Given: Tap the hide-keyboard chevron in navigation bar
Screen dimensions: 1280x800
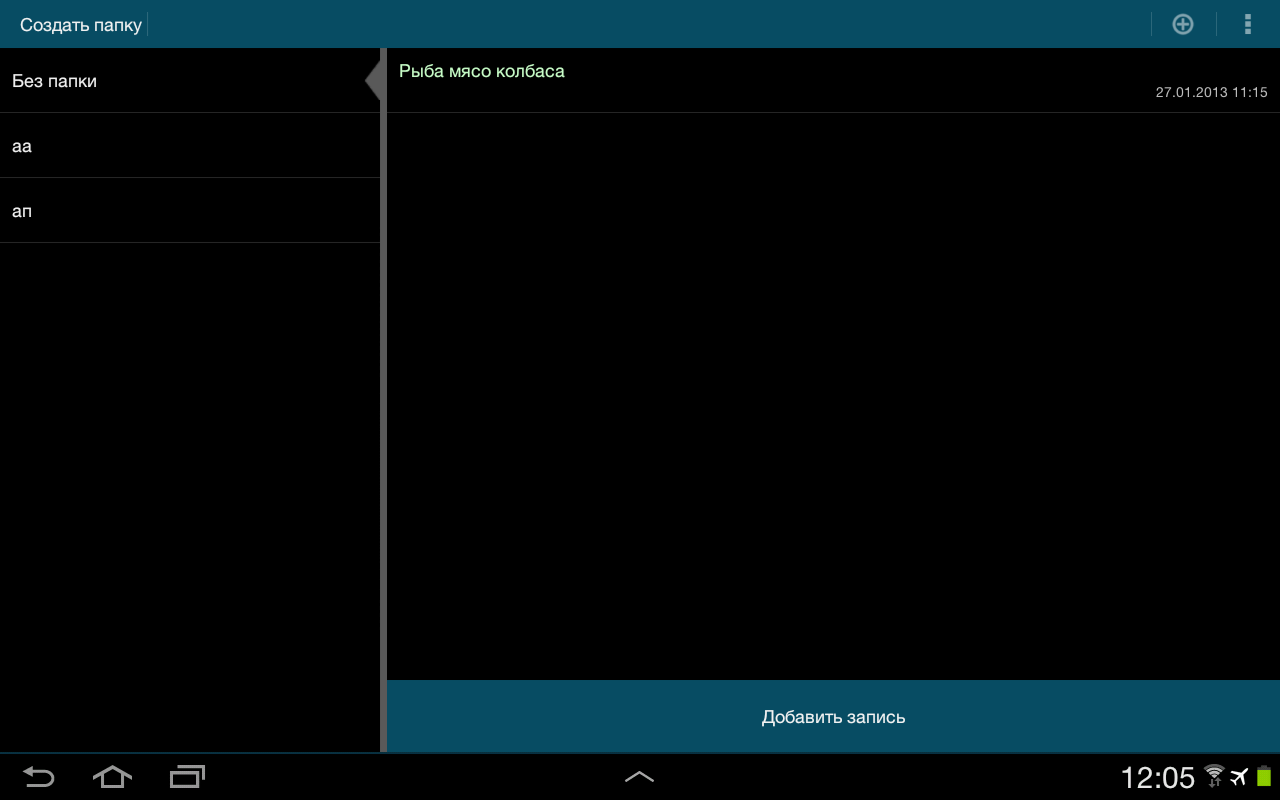Looking at the screenshot, I should coord(639,776).
